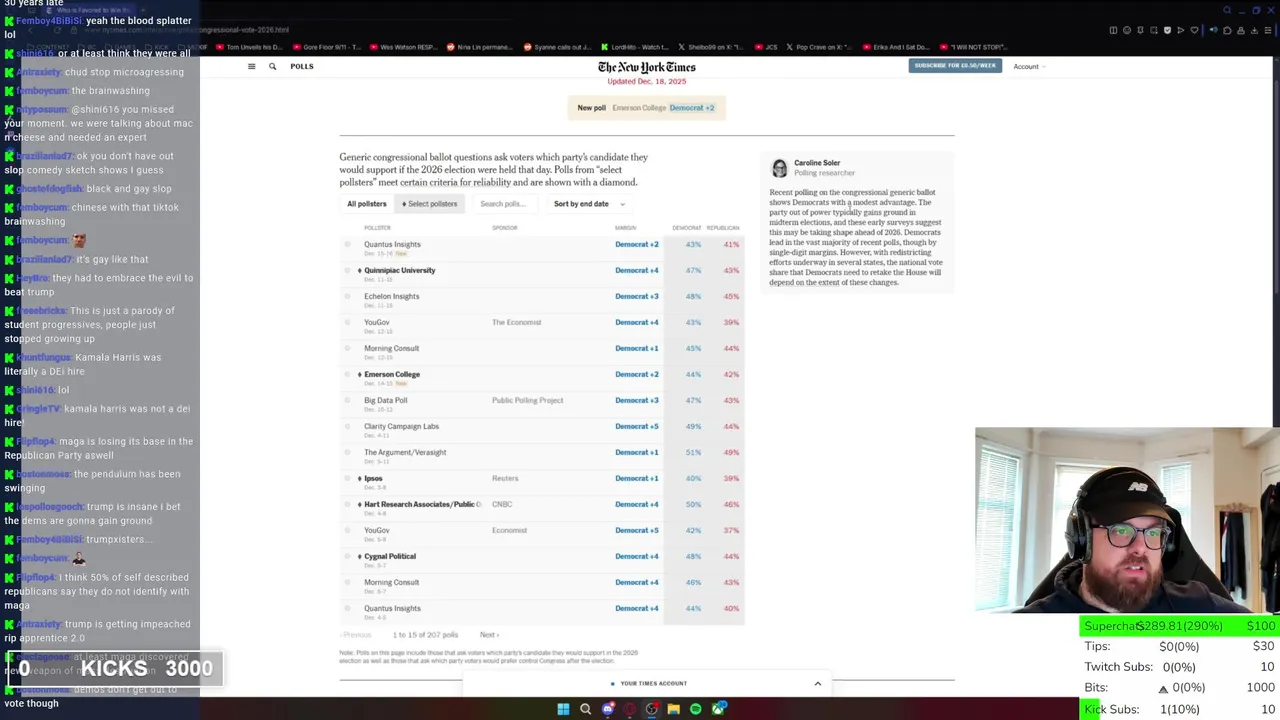Click the Superchat goal bar overlay

(x=1179, y=626)
